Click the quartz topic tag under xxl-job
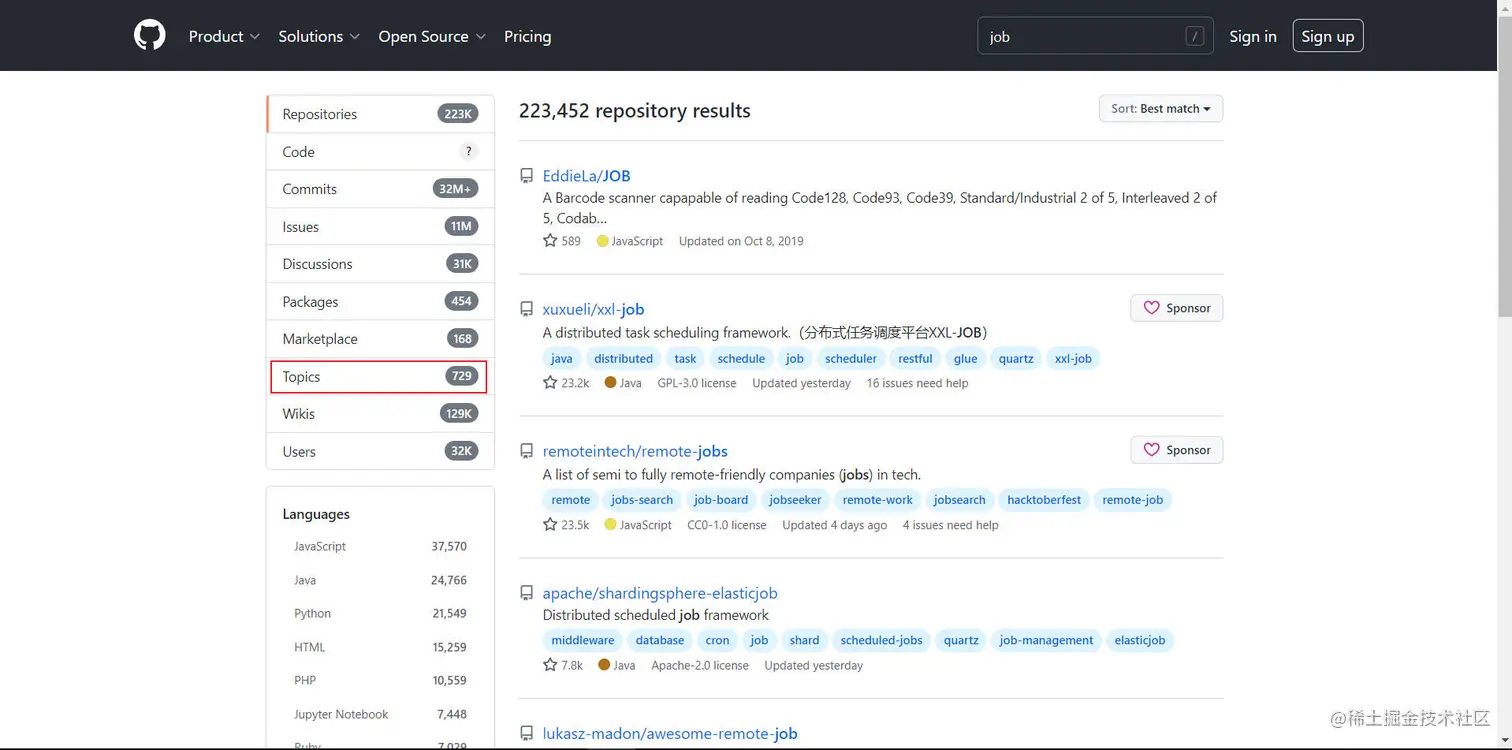1512x750 pixels. pos(1015,359)
